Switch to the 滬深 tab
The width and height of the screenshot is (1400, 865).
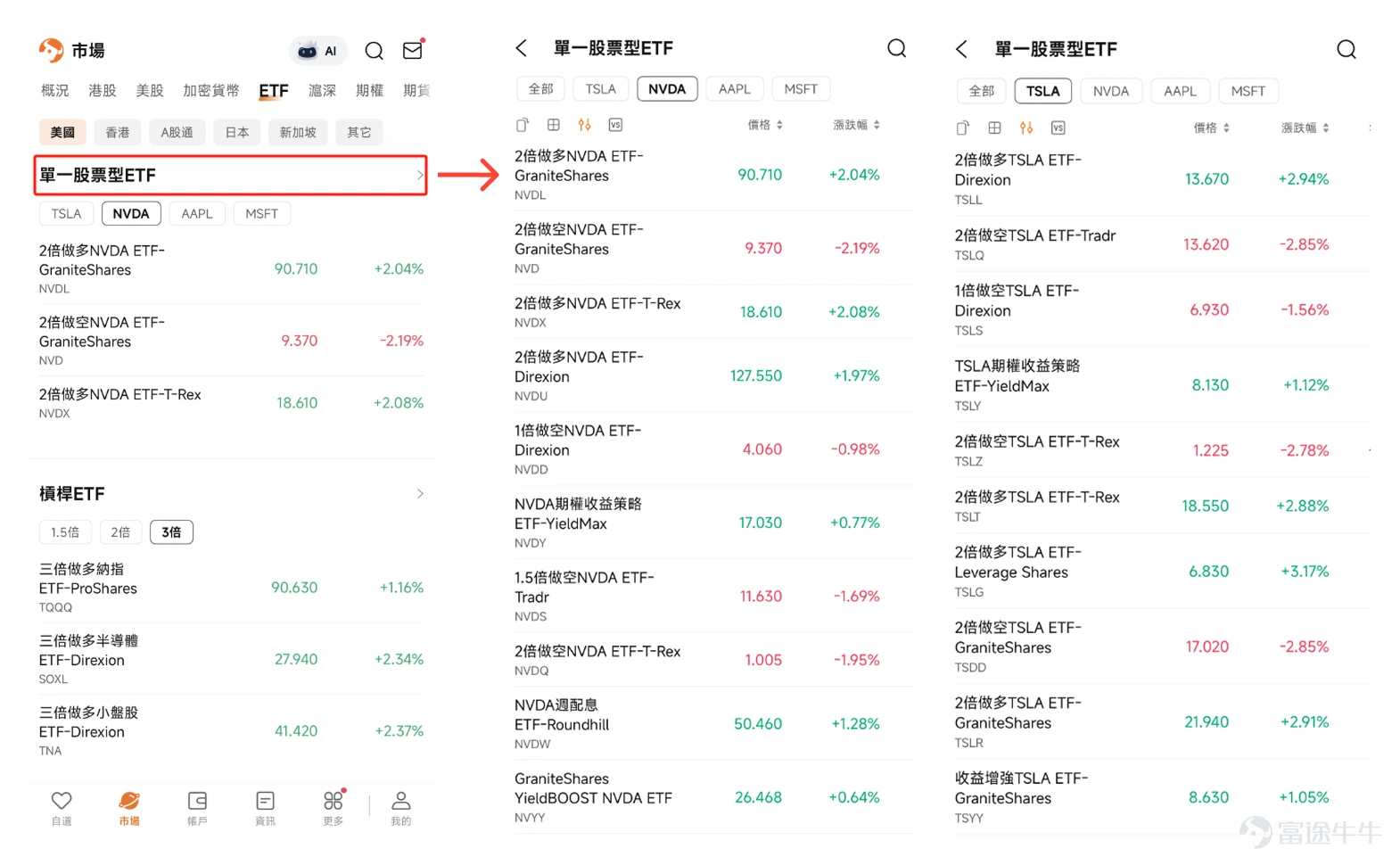click(323, 90)
